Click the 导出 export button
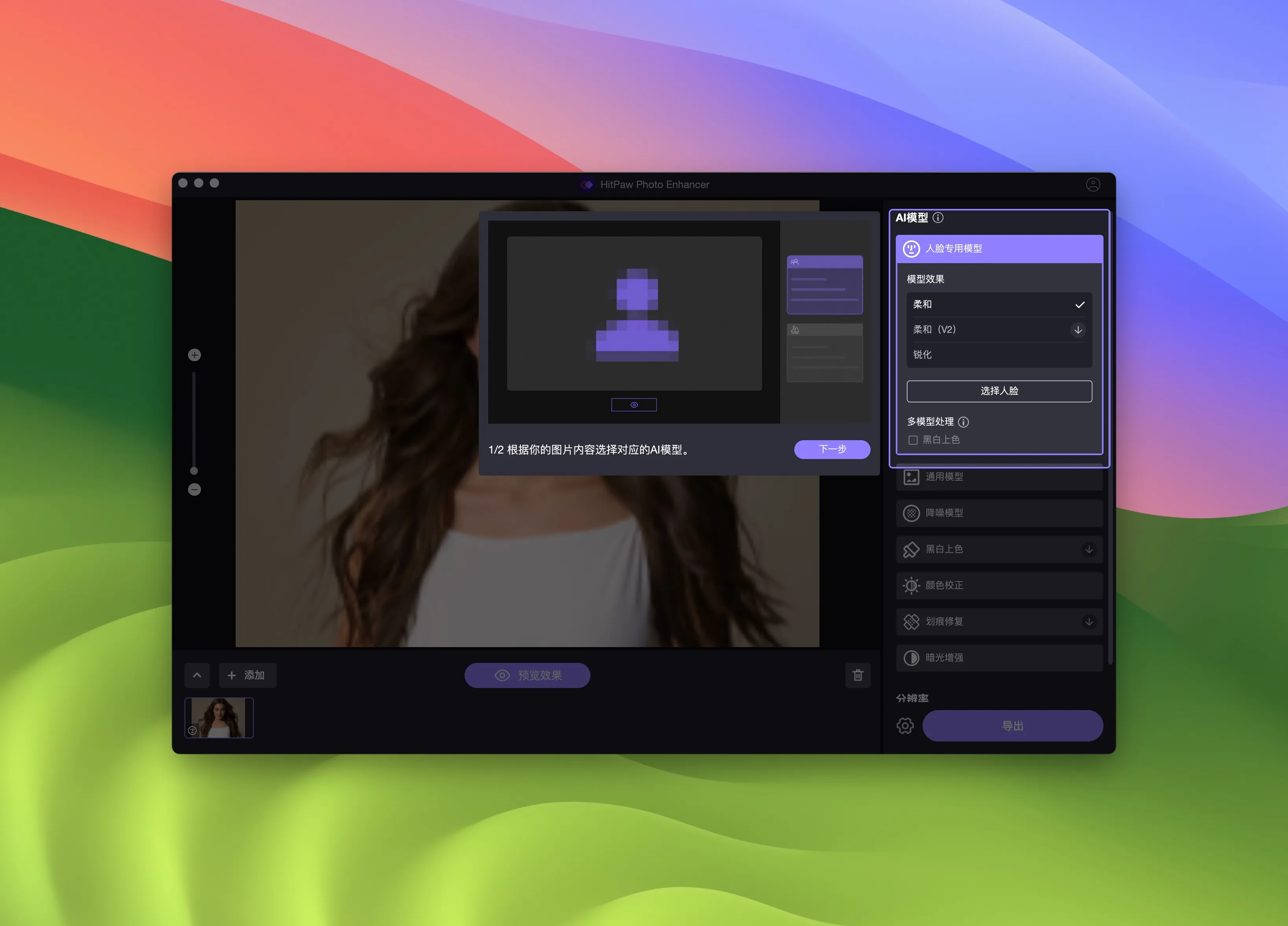This screenshot has height=926, width=1288. [x=1013, y=726]
